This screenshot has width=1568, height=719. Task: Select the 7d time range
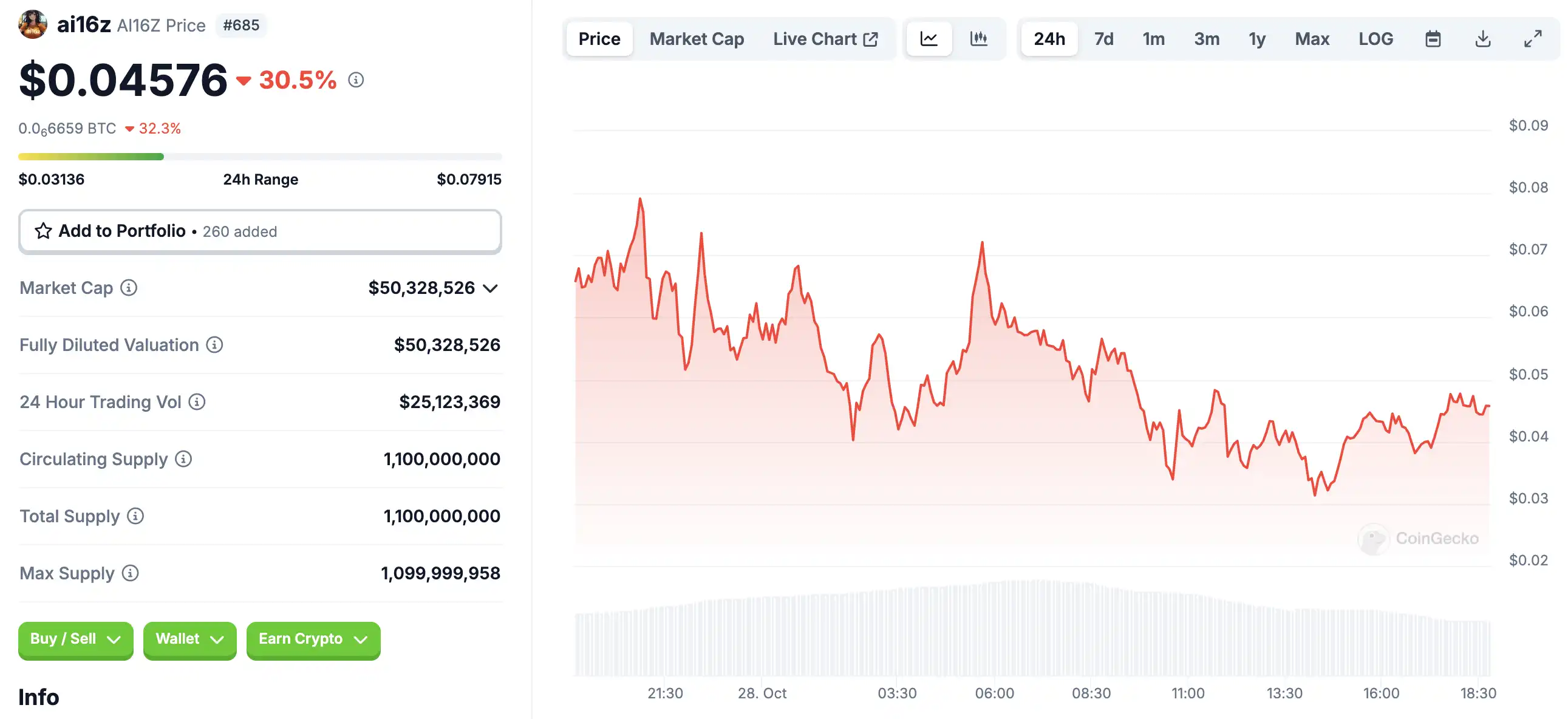point(1103,39)
